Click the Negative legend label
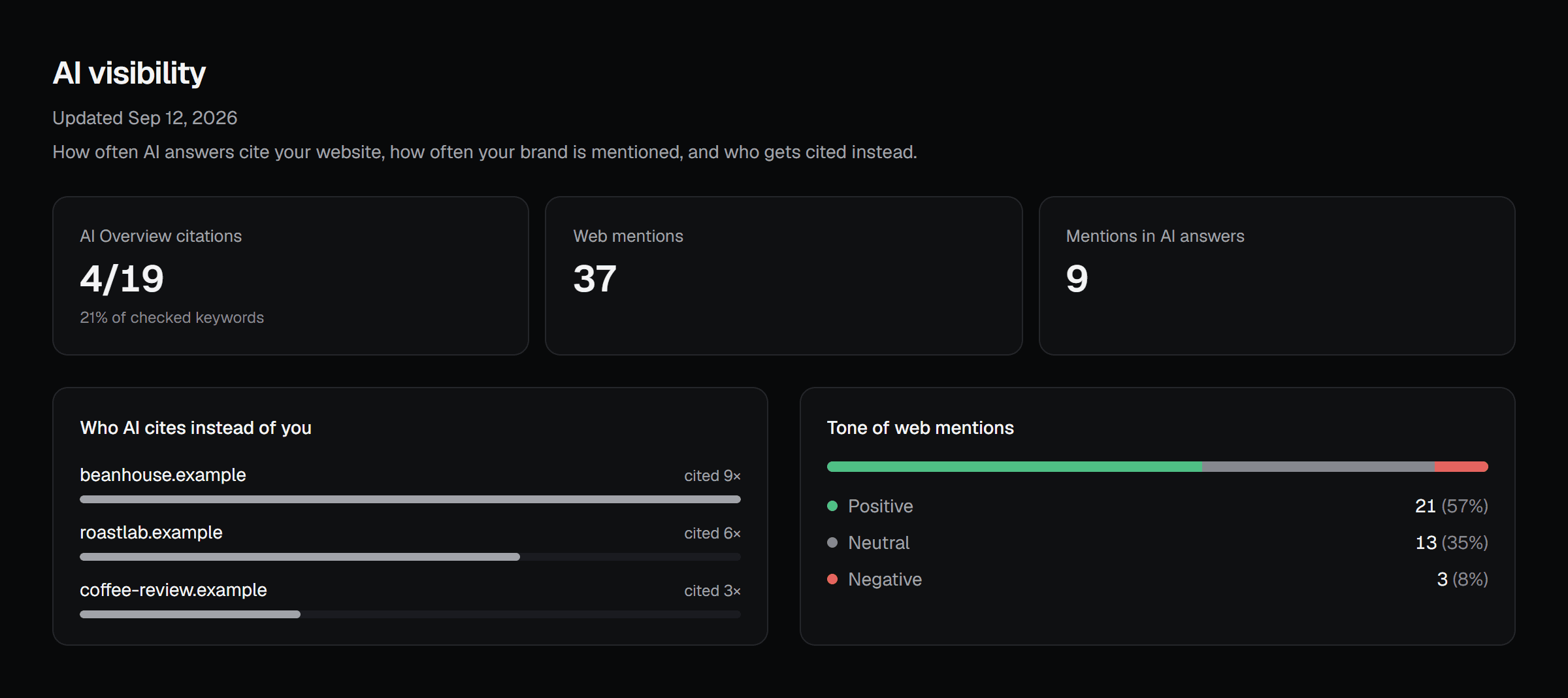This screenshot has height=698, width=1568. click(885, 579)
